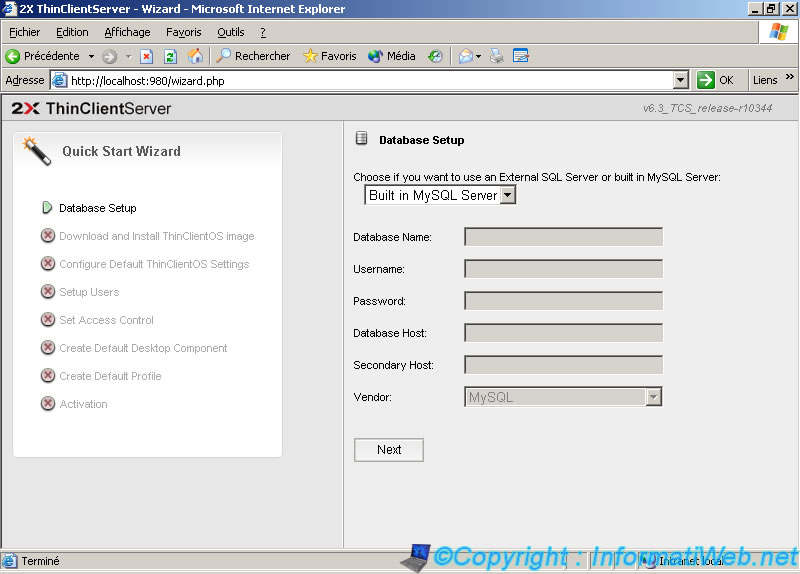This screenshot has width=800, height=574.
Task: Click the Terminé status bar text
Action: pyautogui.click(x=40, y=561)
